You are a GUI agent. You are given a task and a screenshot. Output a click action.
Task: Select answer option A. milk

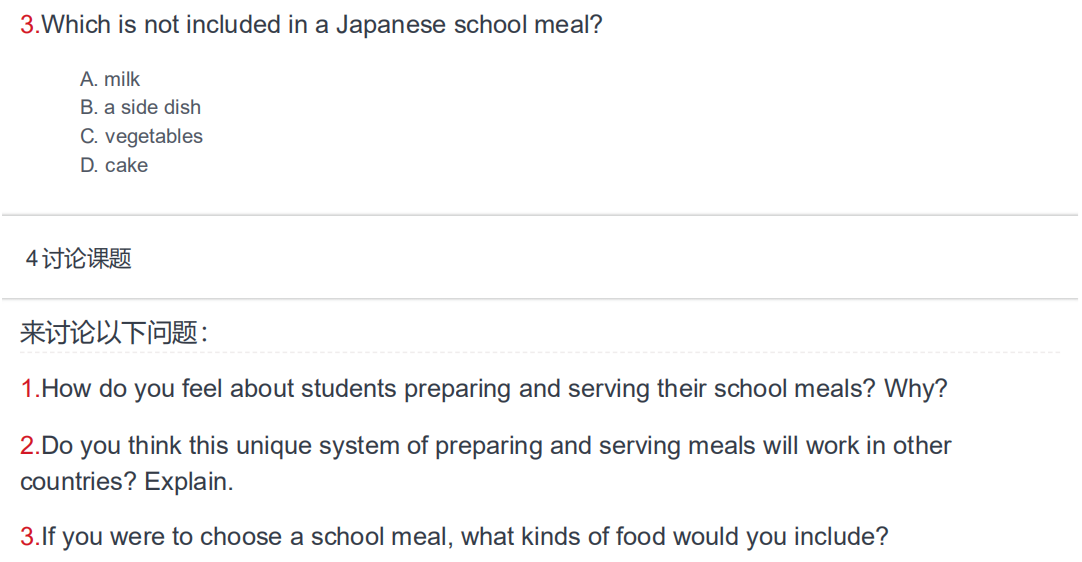tap(110, 79)
